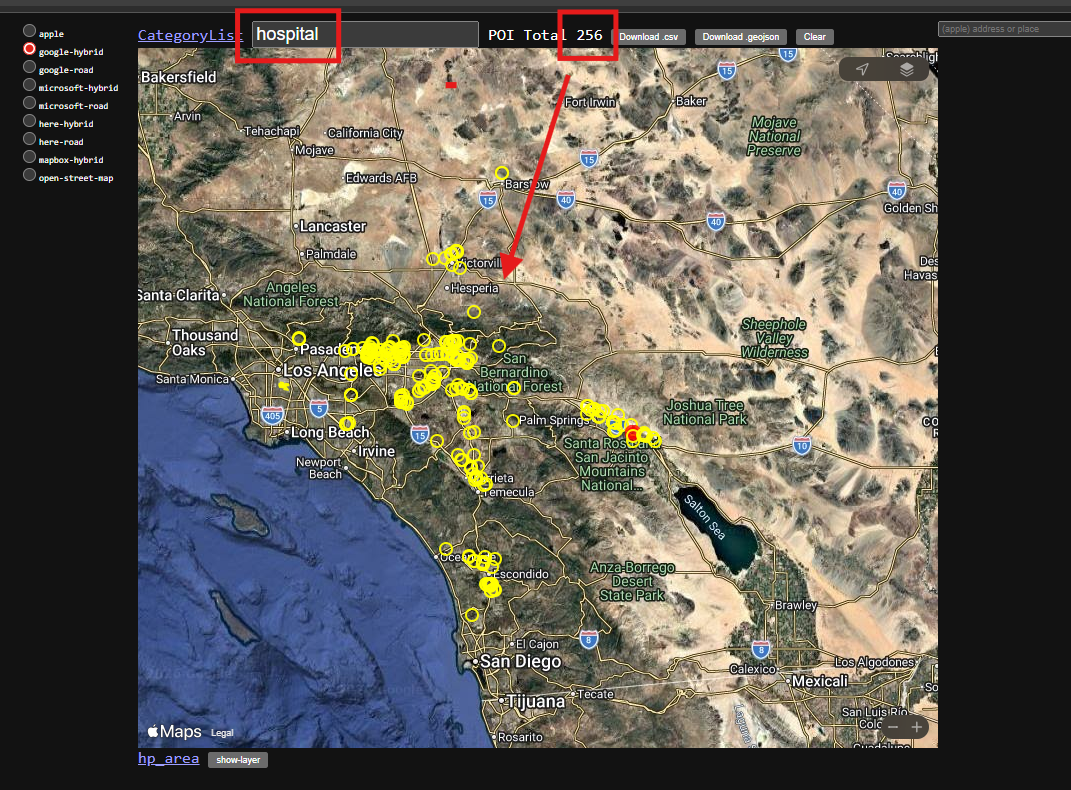Click the location tracking arrow icon
Screen dimensions: 1071x790
pos(862,69)
